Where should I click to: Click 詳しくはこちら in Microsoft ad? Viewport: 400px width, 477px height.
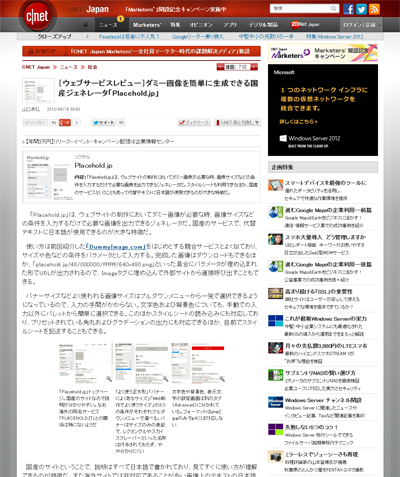(298, 122)
